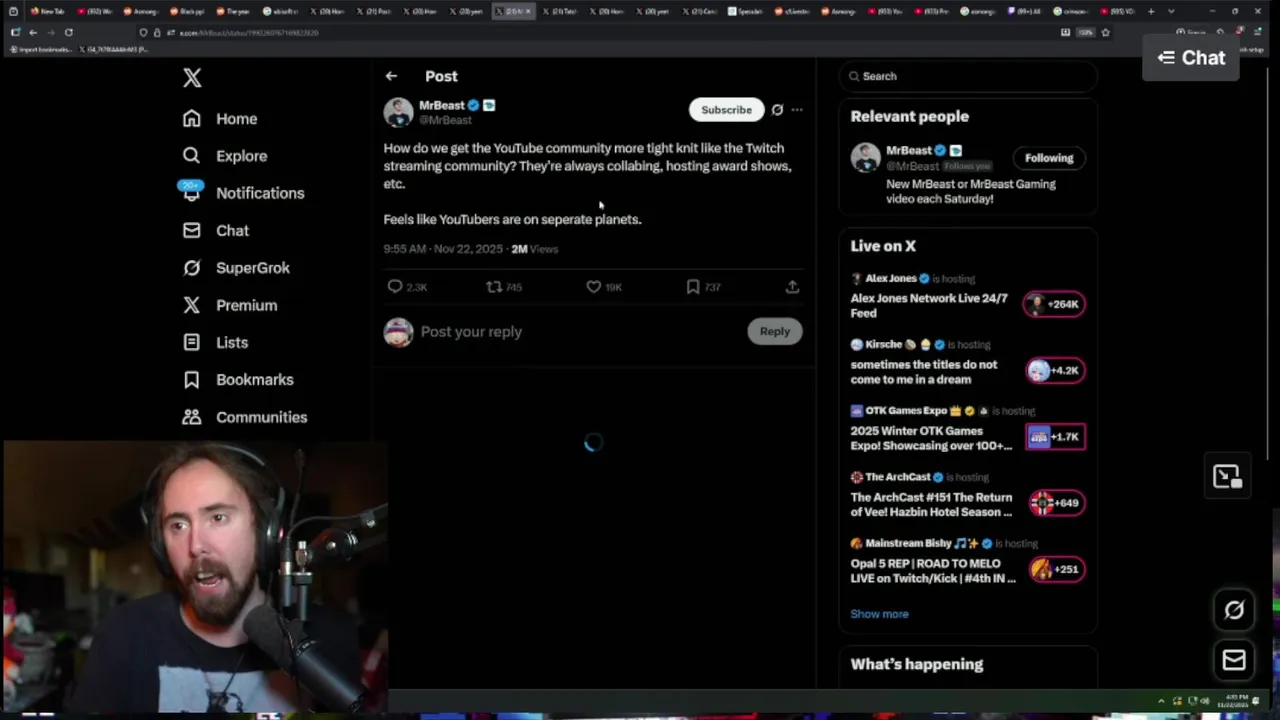The height and width of the screenshot is (720, 1280).
Task: Open Premium in the sidebar
Action: [x=230, y=305]
